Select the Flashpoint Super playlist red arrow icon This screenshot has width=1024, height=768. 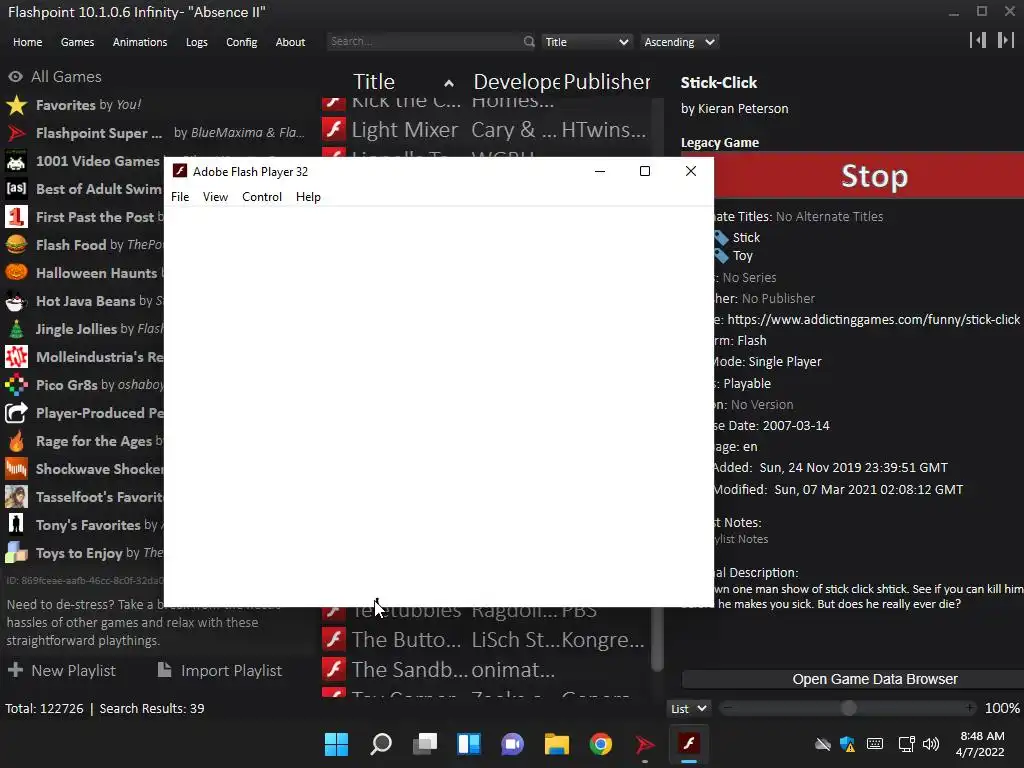click(16, 133)
